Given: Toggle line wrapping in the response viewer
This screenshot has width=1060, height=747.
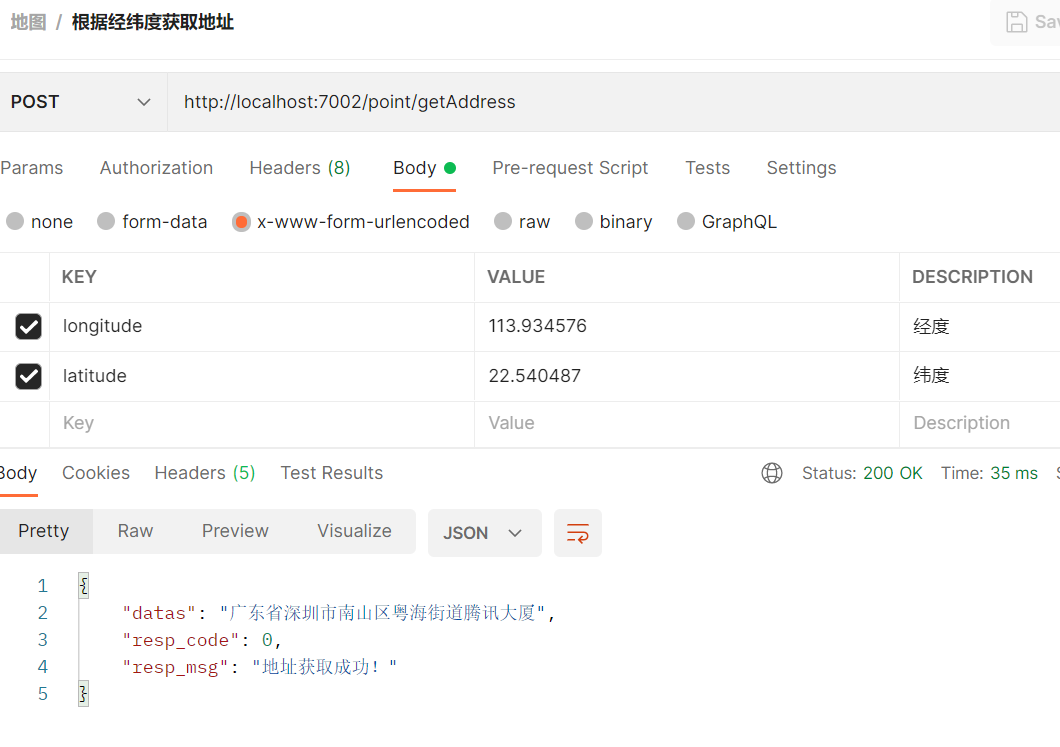Looking at the screenshot, I should click(578, 532).
